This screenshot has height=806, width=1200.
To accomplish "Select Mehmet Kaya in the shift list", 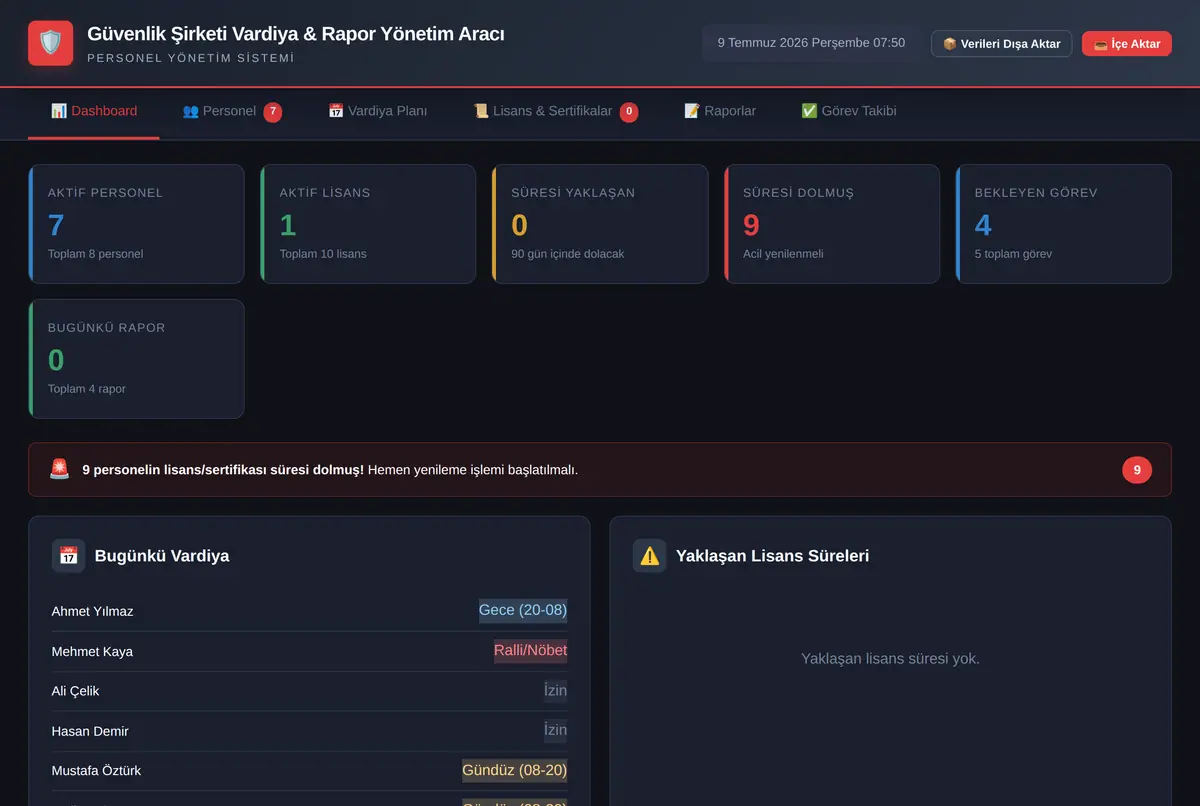I will coord(92,651).
